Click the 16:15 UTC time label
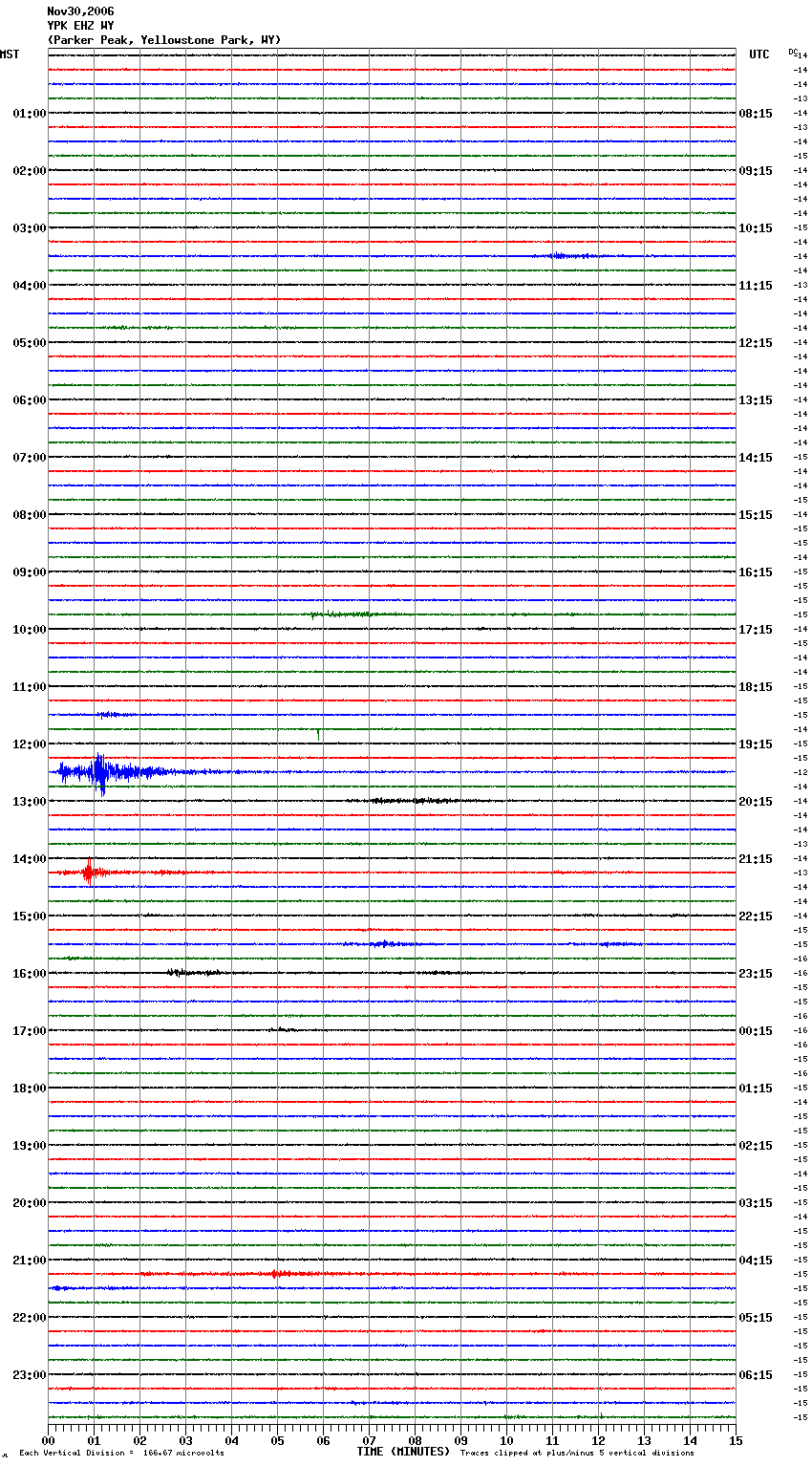Screen dimensions: 812x1466 (x=756, y=572)
